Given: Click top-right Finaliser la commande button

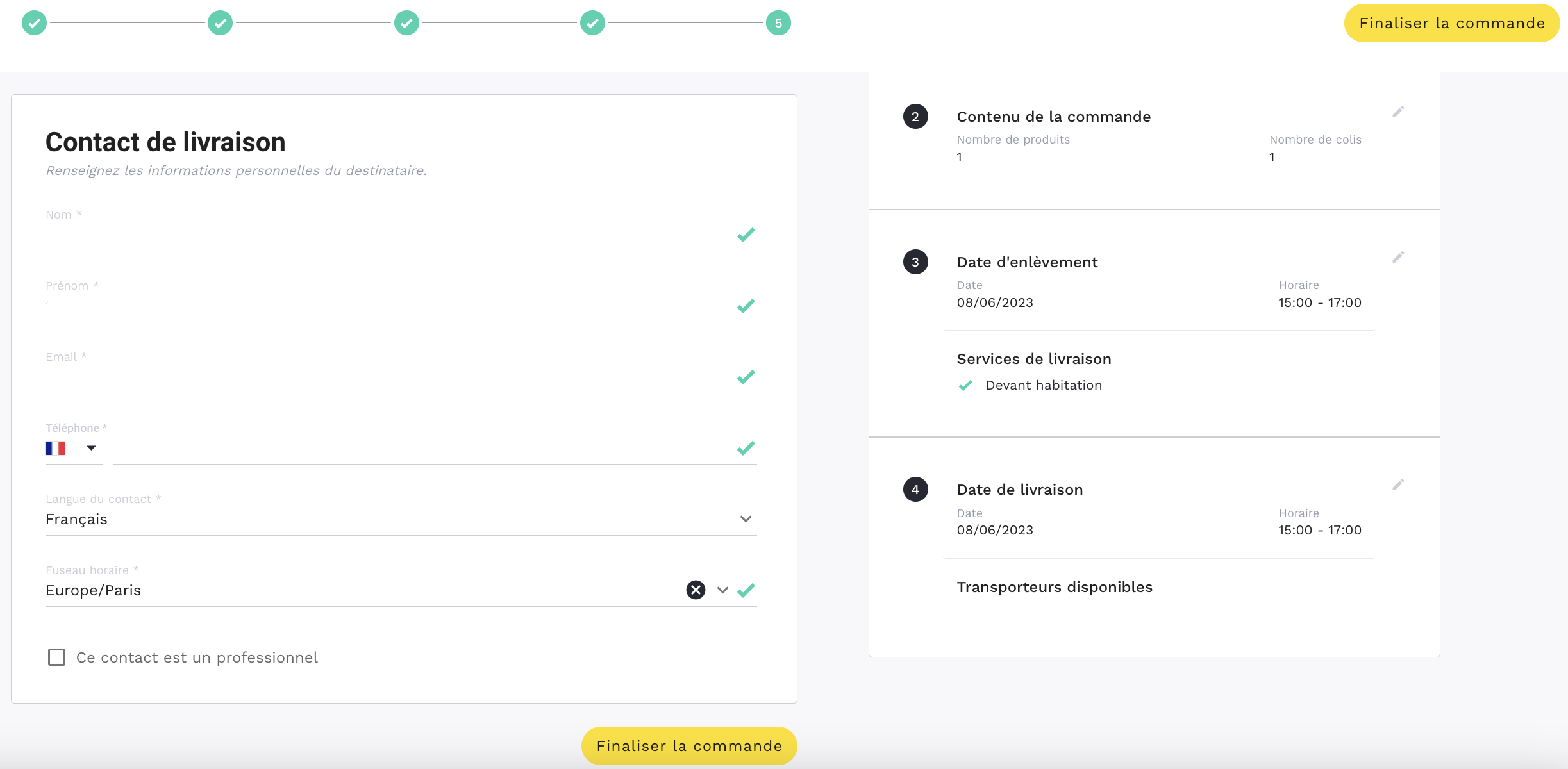Looking at the screenshot, I should (x=1451, y=24).
